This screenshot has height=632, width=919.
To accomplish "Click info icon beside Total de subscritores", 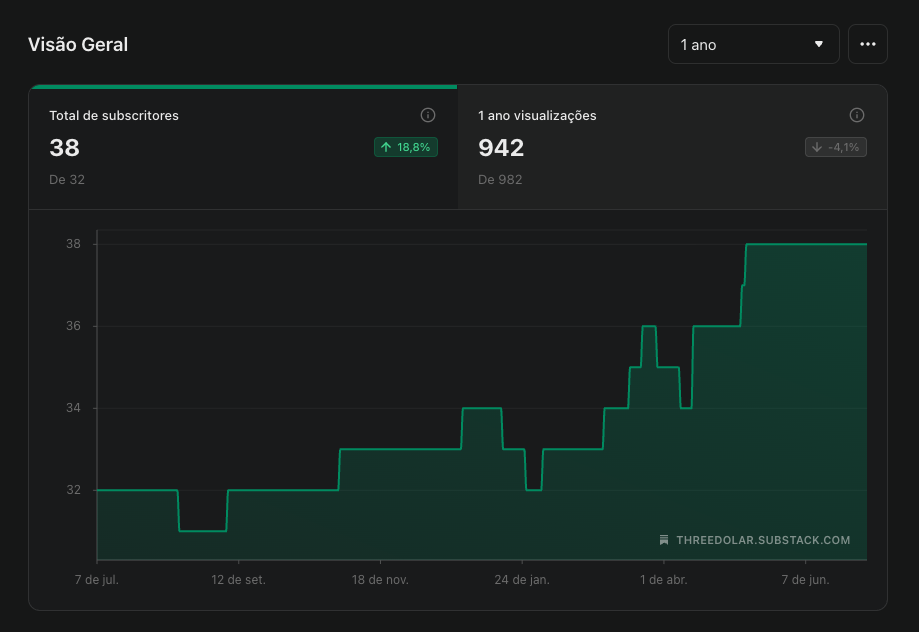I will (x=428, y=115).
